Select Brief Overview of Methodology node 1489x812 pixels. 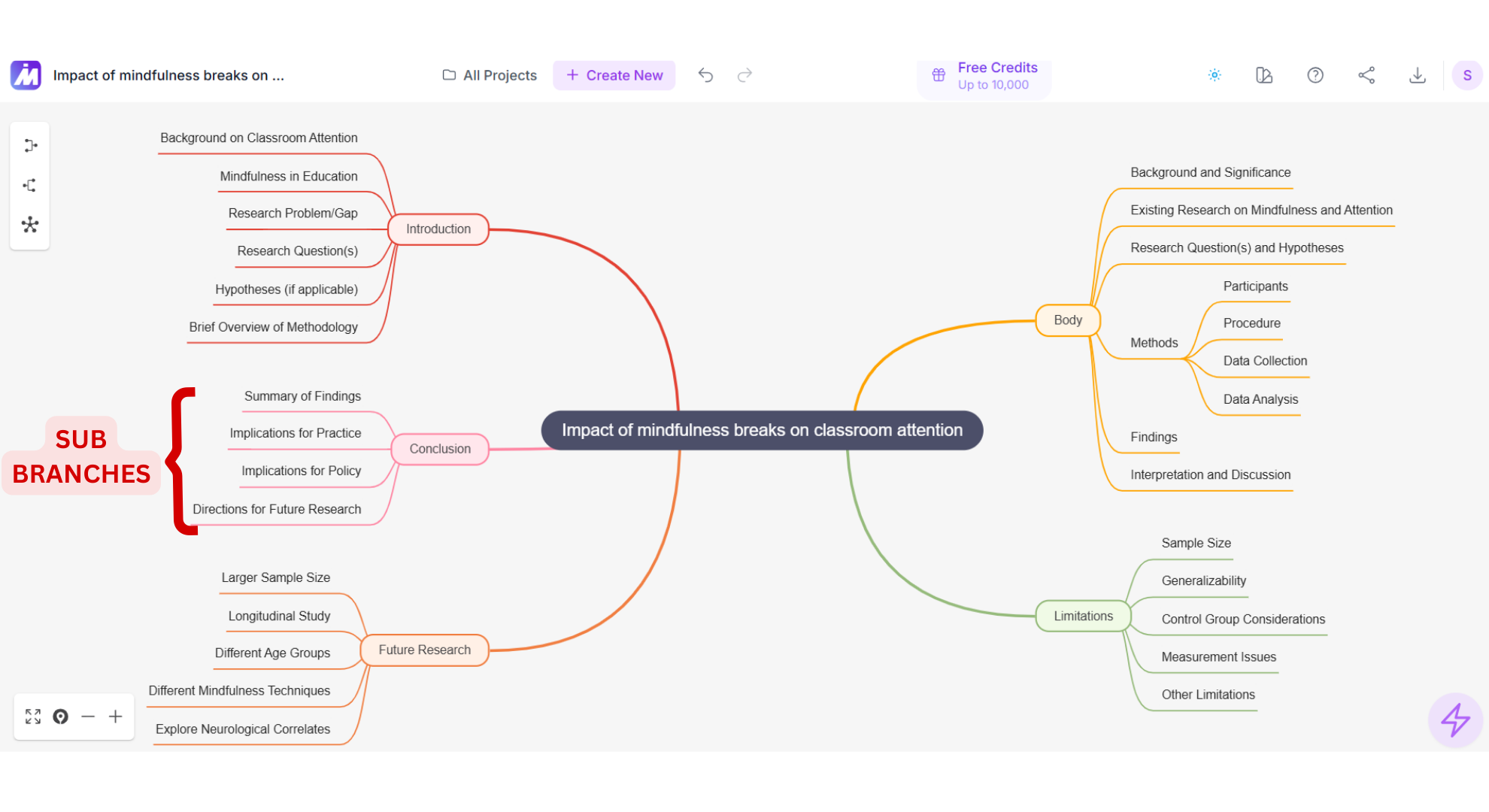(274, 327)
